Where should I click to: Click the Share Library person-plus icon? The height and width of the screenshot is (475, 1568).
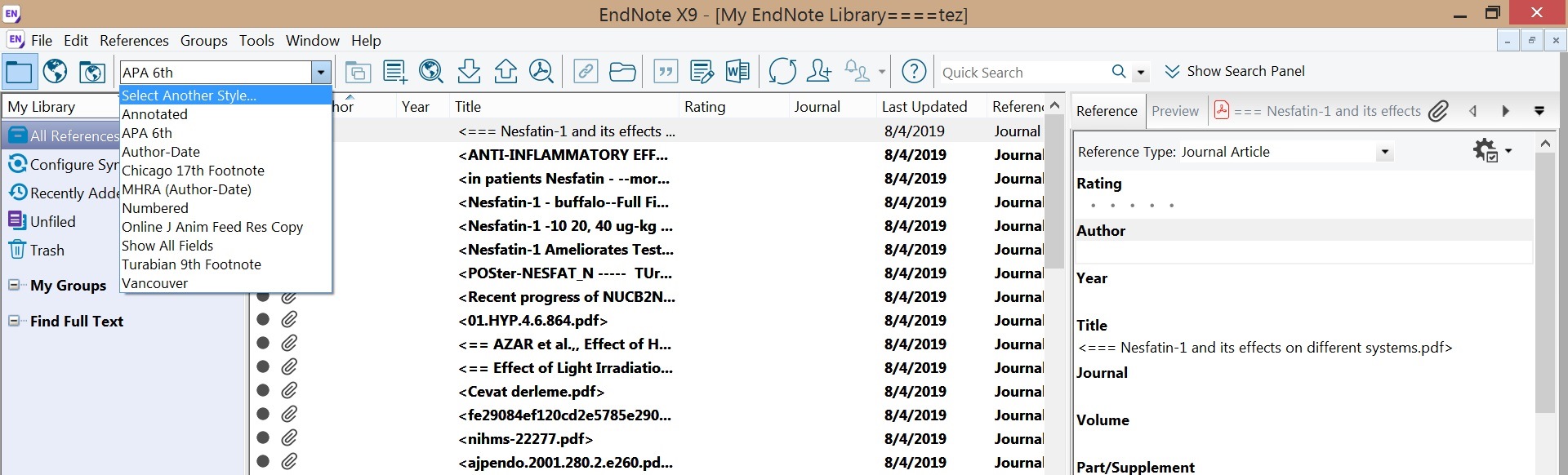[818, 72]
